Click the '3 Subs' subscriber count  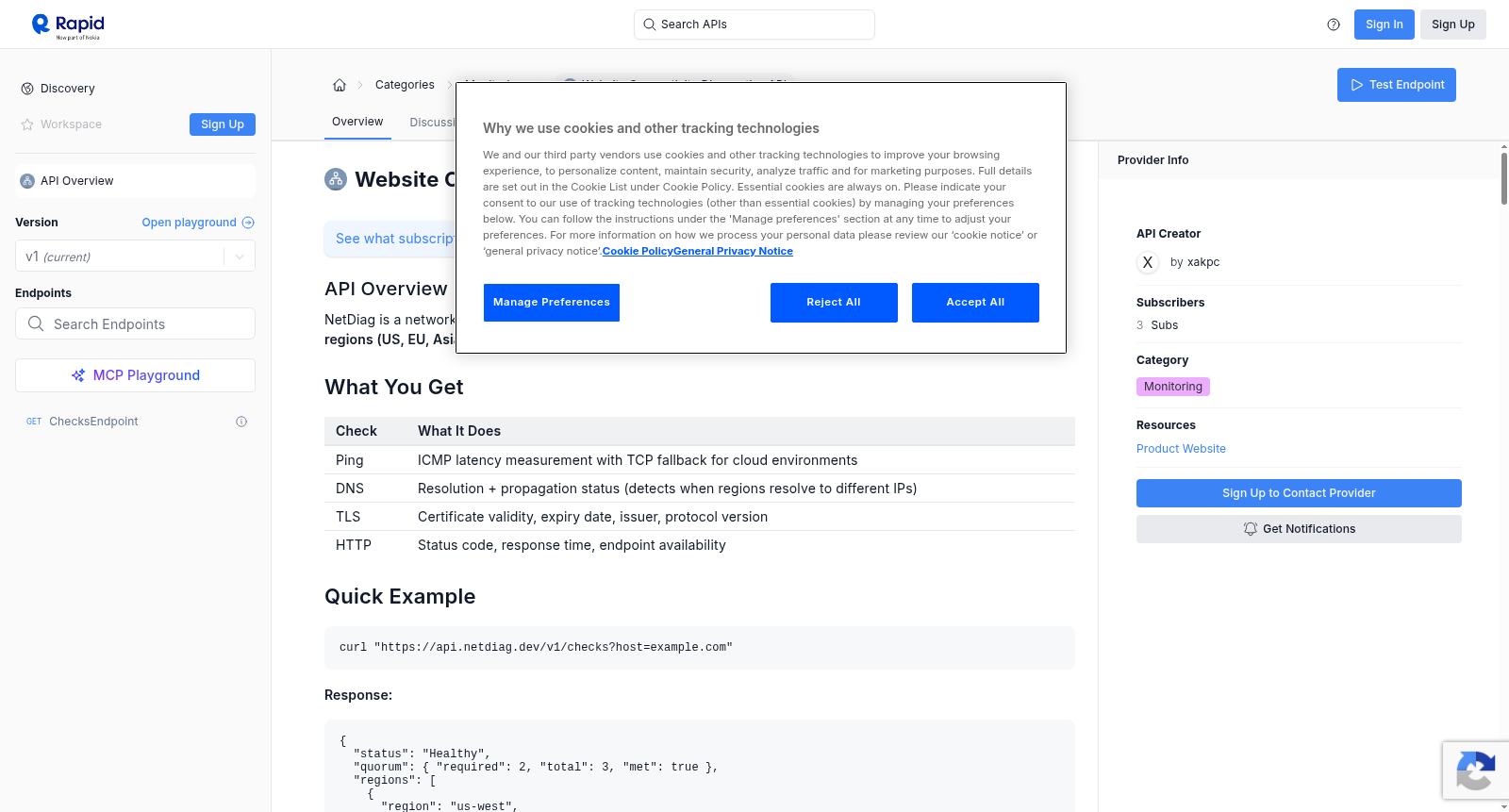(x=1157, y=325)
